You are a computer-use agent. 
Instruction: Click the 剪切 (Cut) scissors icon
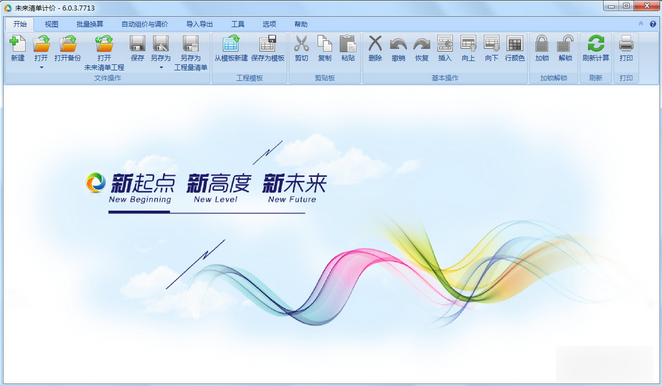tap(301, 43)
